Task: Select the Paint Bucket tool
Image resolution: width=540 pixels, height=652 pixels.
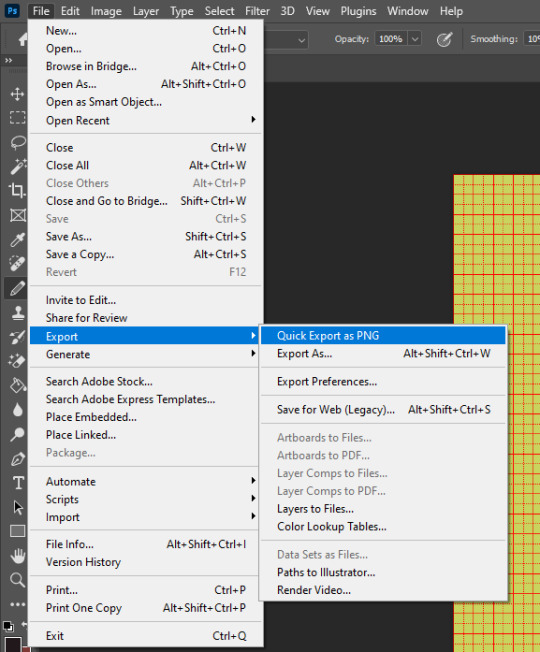Action: point(17,385)
